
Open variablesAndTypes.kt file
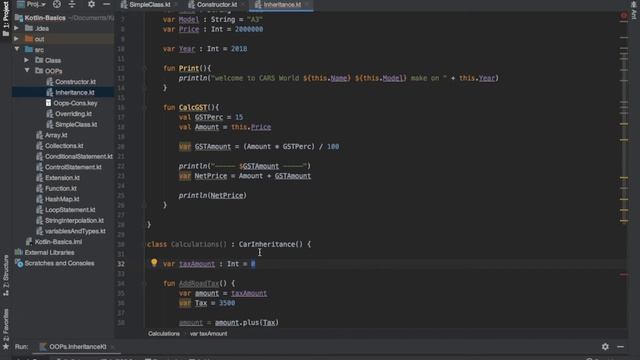(x=75, y=231)
